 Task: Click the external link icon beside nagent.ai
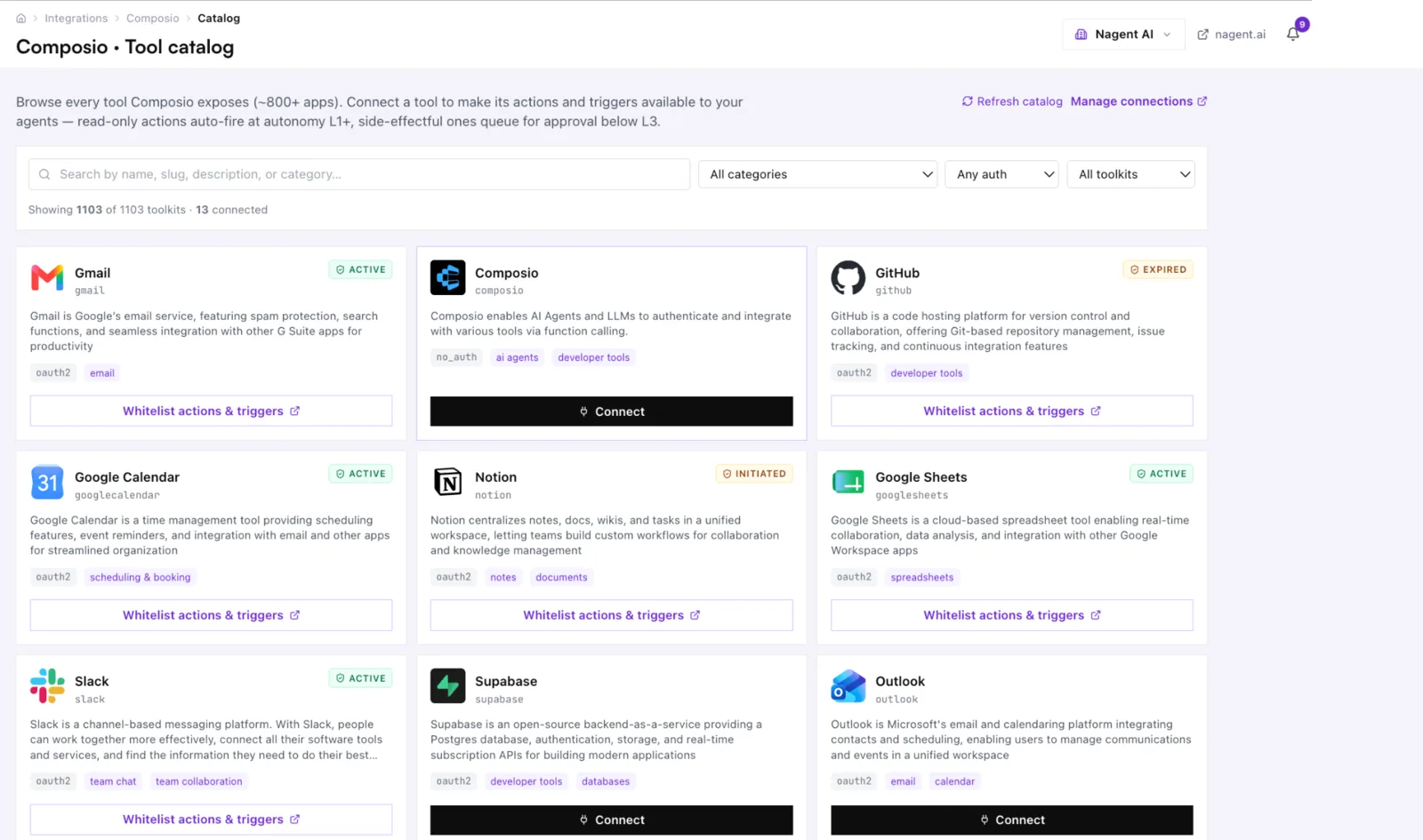point(1202,35)
